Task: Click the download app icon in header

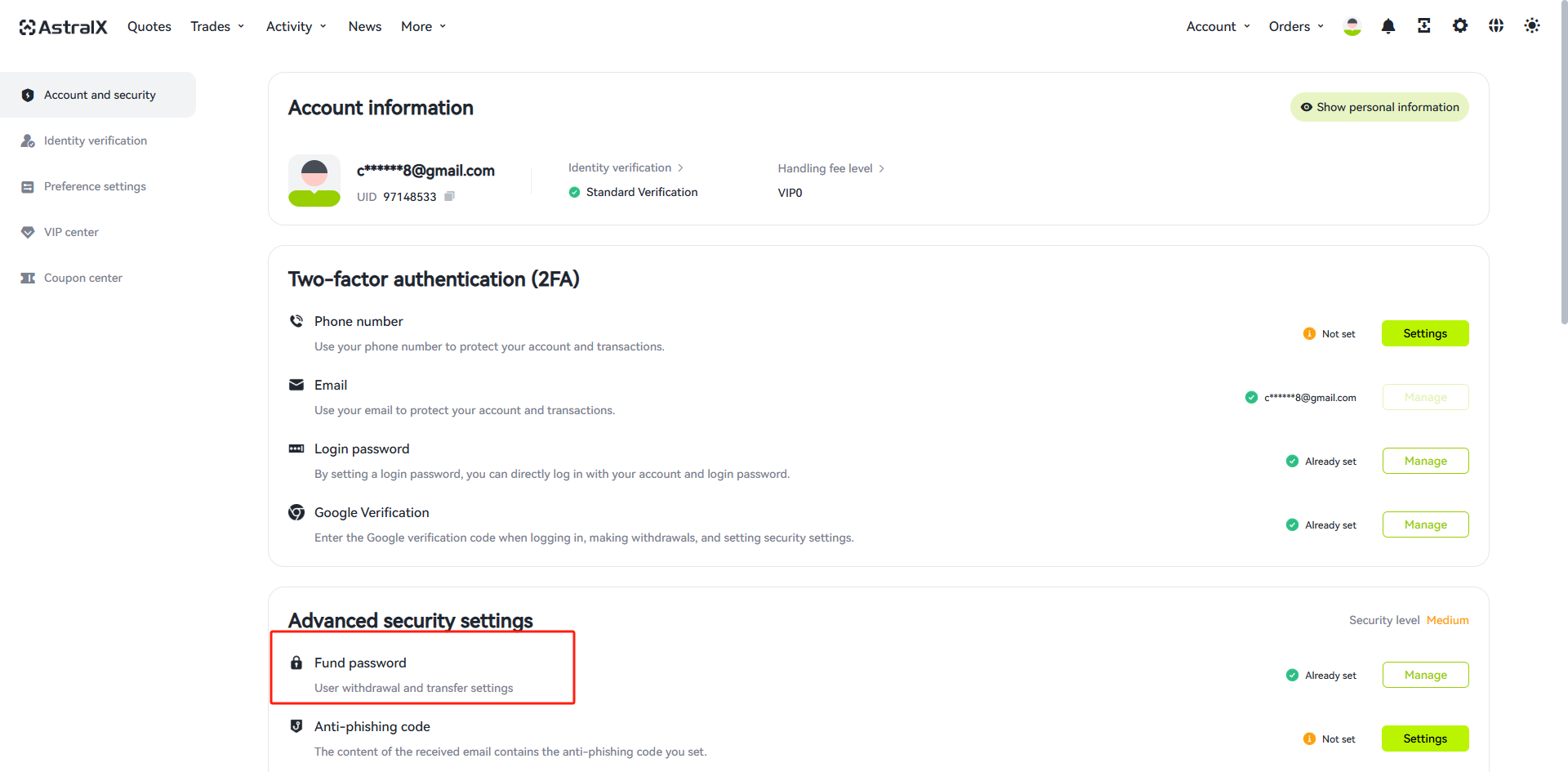Action: [x=1424, y=26]
